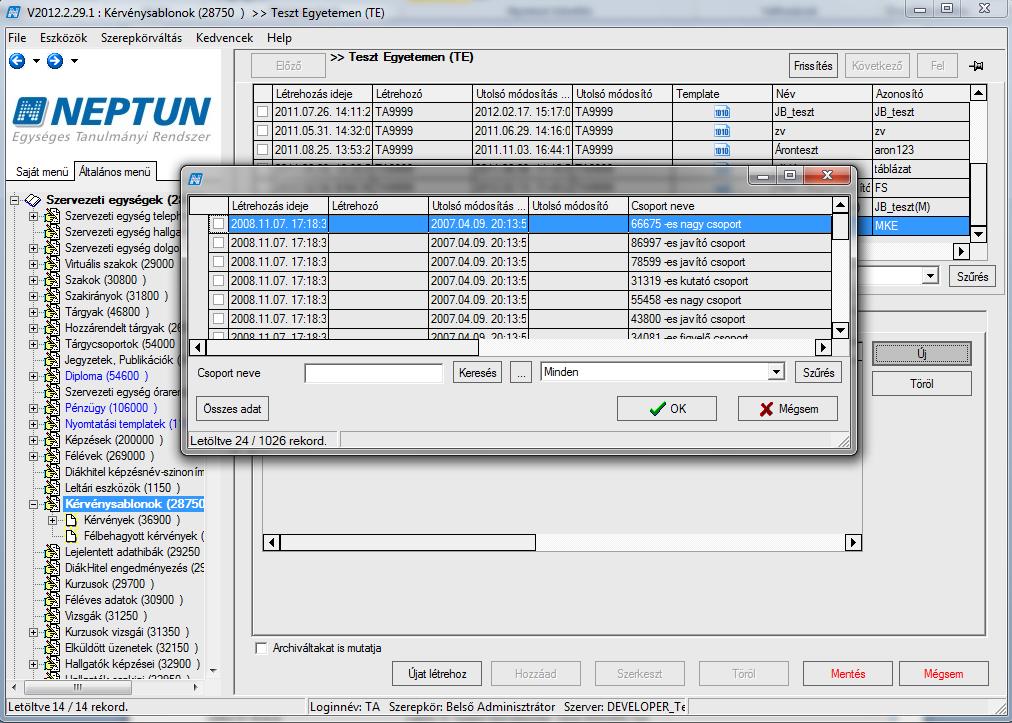
Task: Switch to the Általános menü tab
Action: pos(115,171)
